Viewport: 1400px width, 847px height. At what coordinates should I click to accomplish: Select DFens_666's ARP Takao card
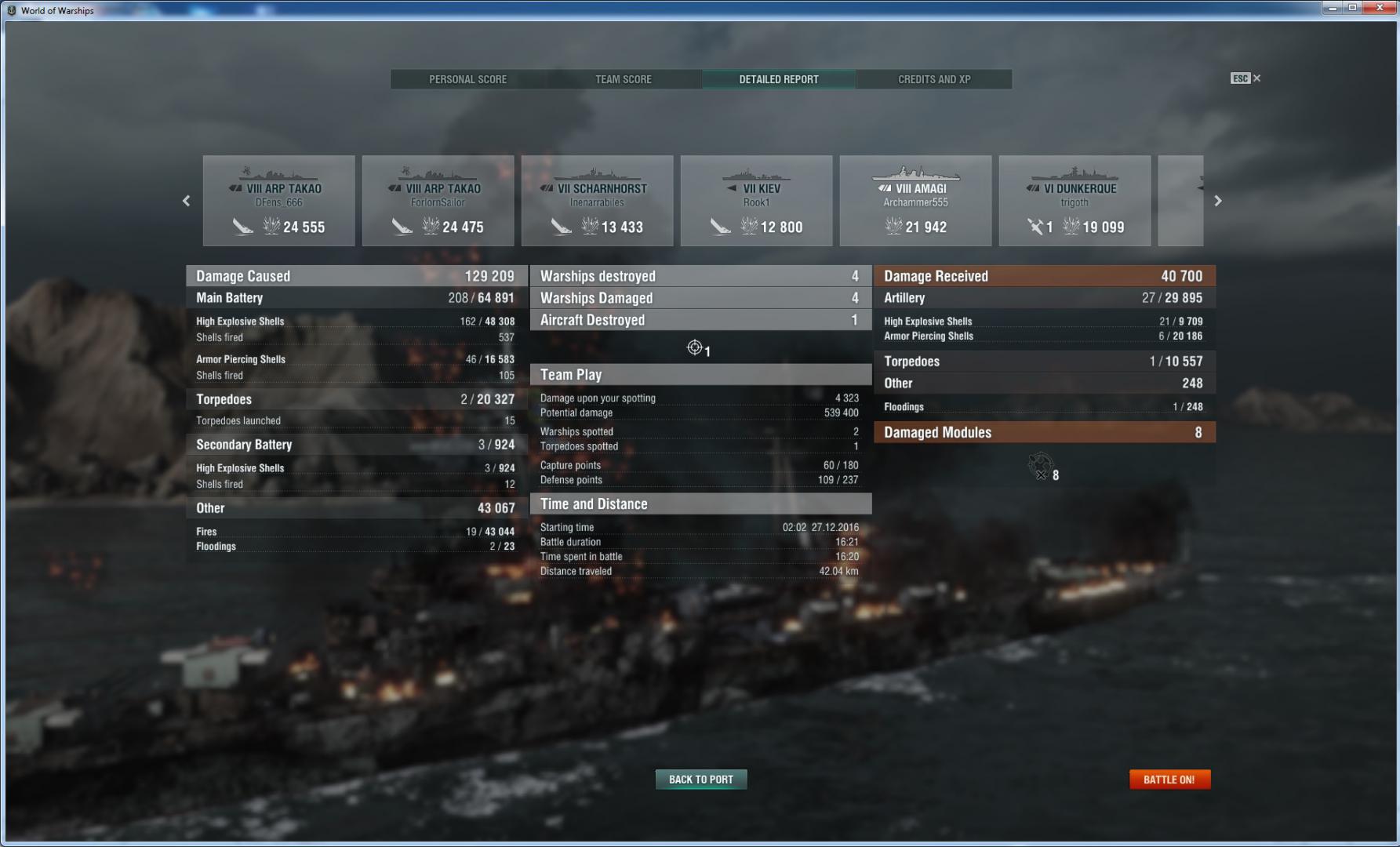click(x=278, y=201)
